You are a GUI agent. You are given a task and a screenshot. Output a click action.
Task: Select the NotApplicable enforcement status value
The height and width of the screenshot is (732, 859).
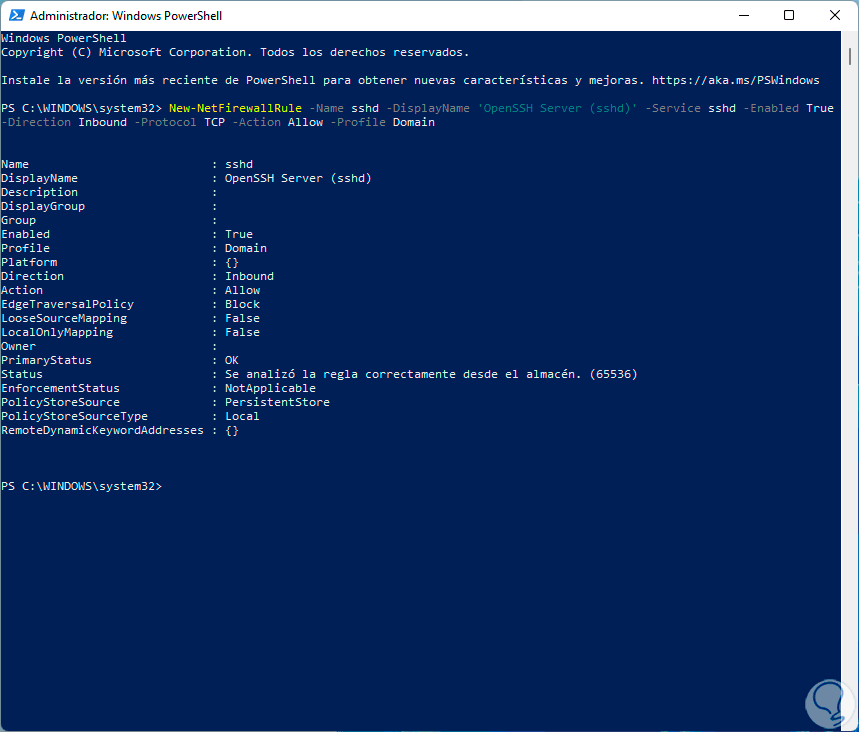[270, 388]
